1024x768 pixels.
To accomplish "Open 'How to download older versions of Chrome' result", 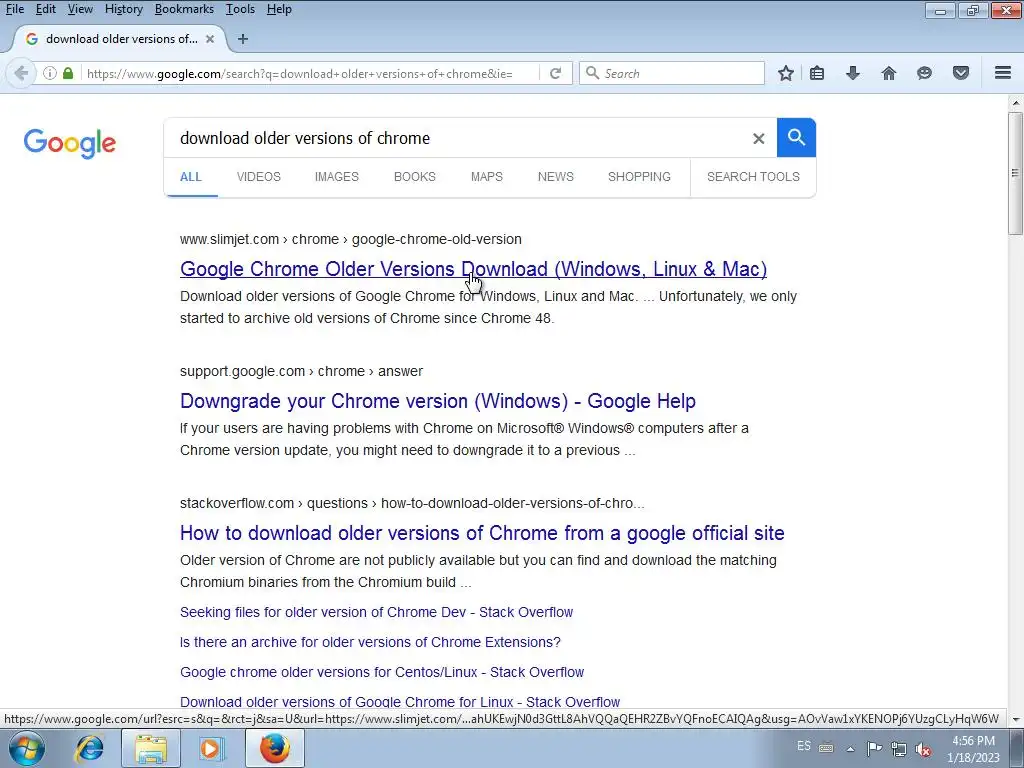I will pos(482,533).
